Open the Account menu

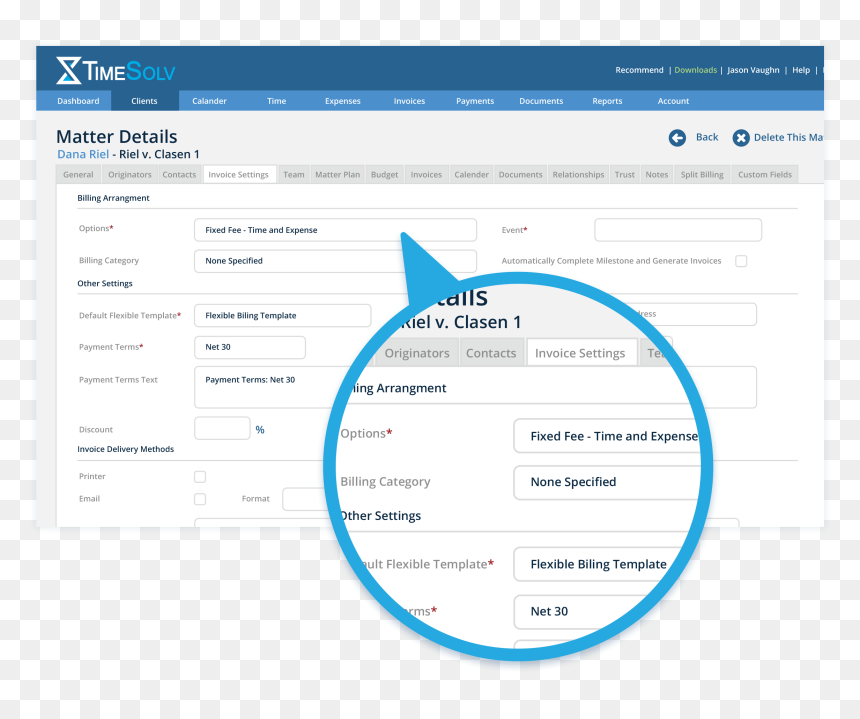coord(673,101)
